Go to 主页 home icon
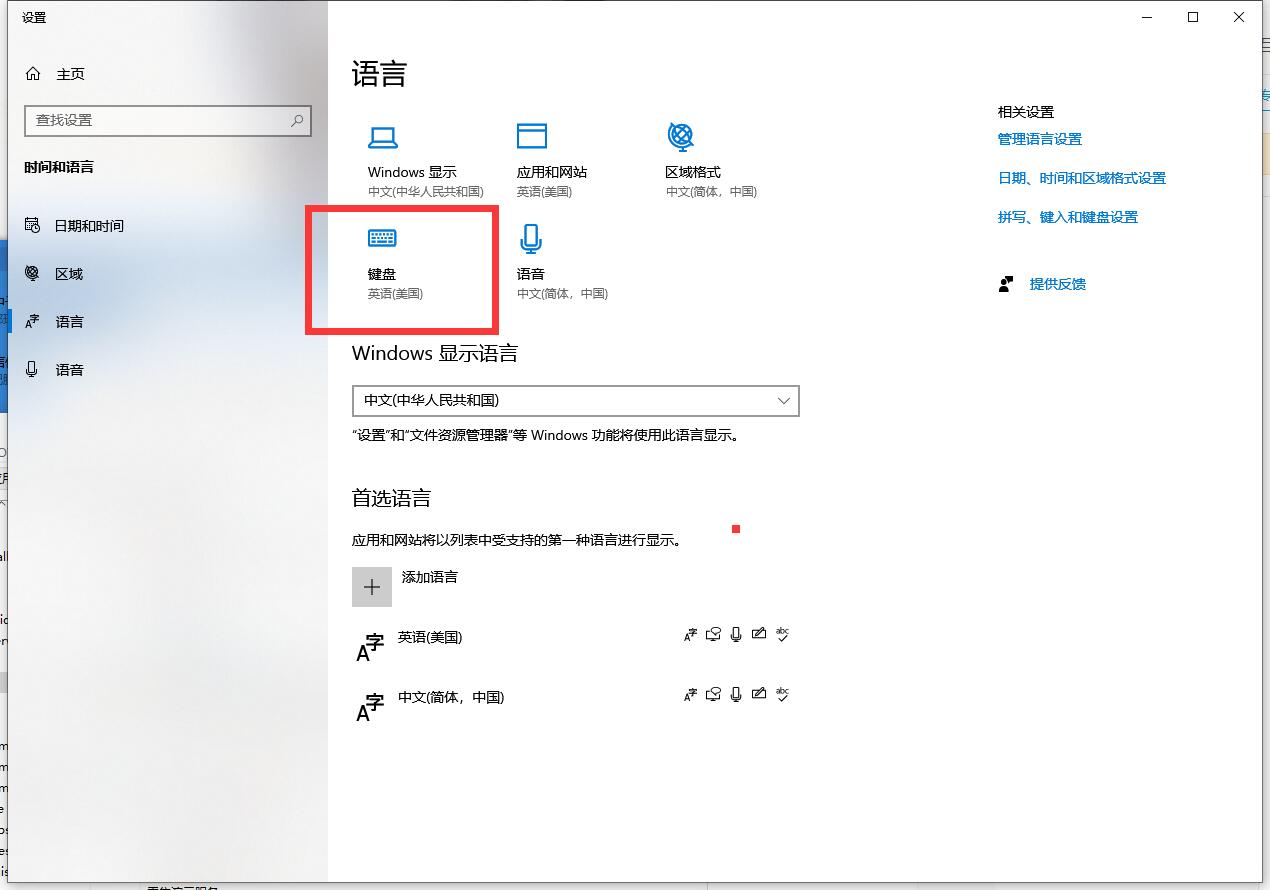Screen dimensions: 1270x890 [33, 74]
